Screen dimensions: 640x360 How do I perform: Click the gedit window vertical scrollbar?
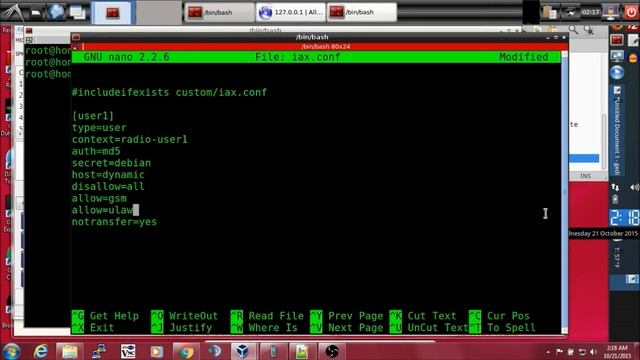tap(604, 141)
